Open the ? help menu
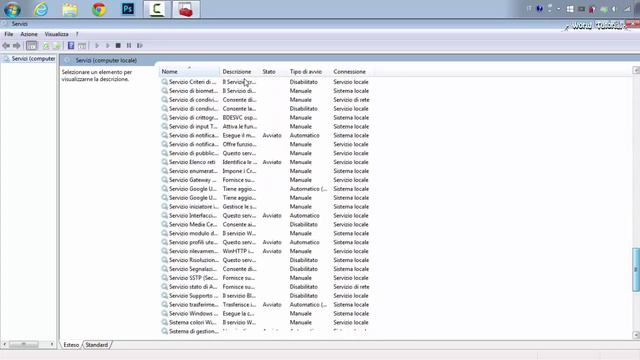The width and height of the screenshot is (640, 360). coord(77,34)
